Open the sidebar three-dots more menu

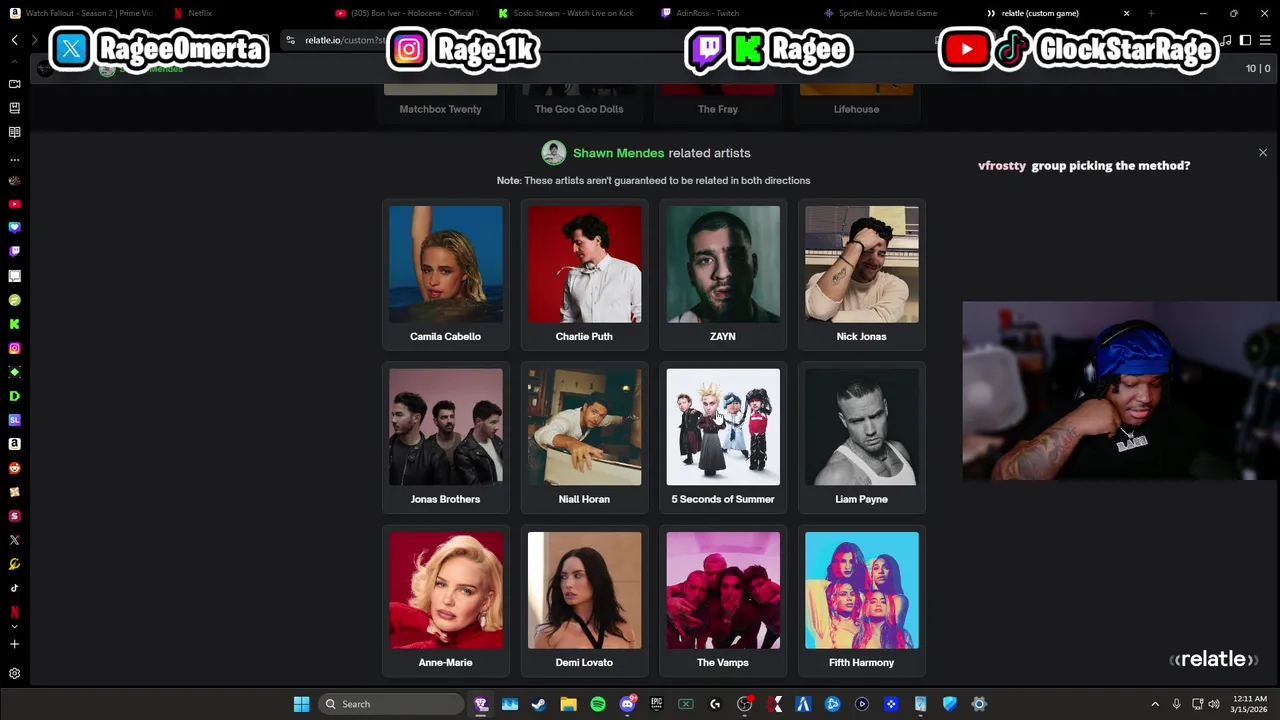[14, 159]
